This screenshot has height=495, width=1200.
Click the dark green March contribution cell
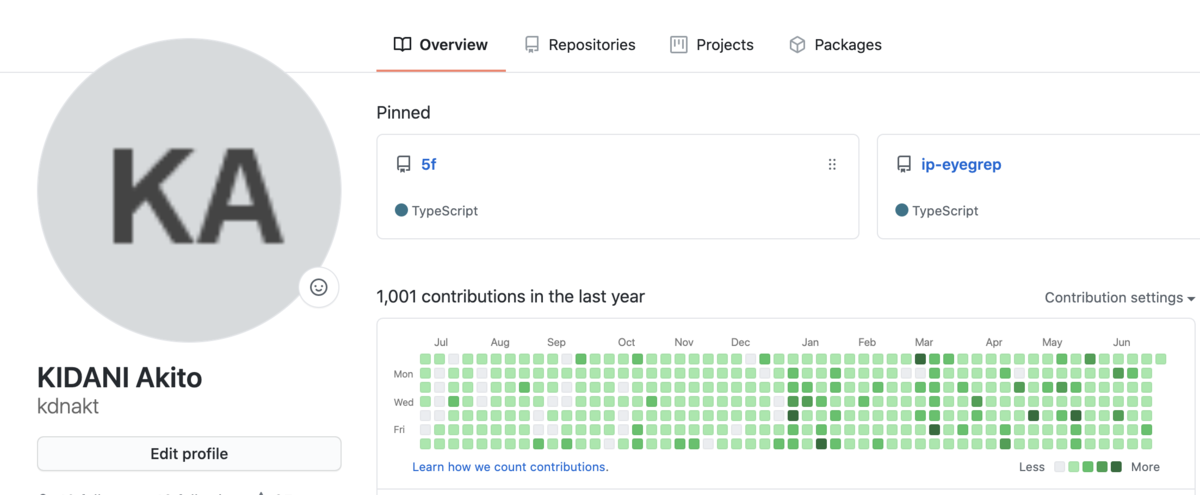click(920, 359)
